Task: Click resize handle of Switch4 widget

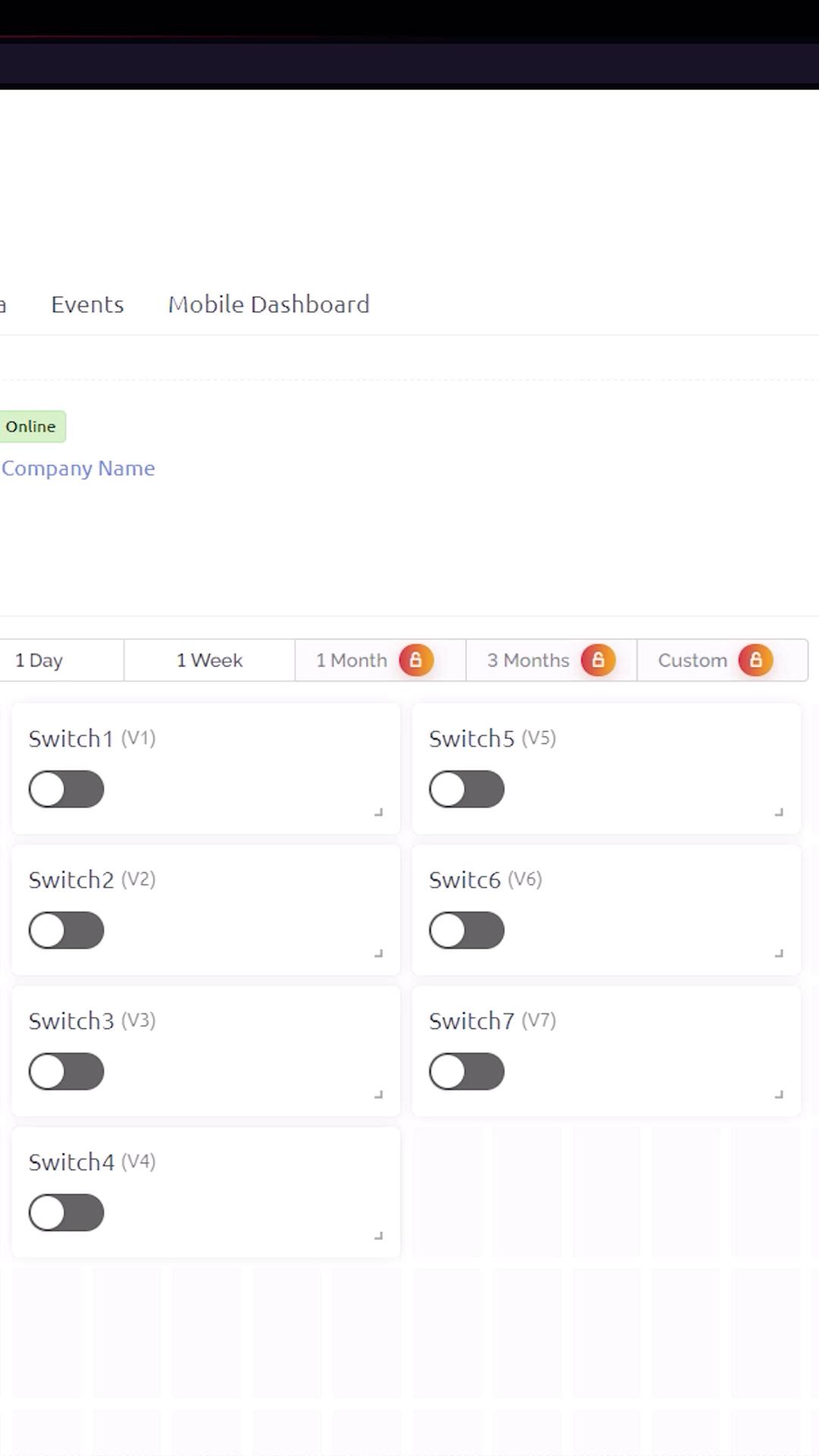Action: [x=378, y=1235]
